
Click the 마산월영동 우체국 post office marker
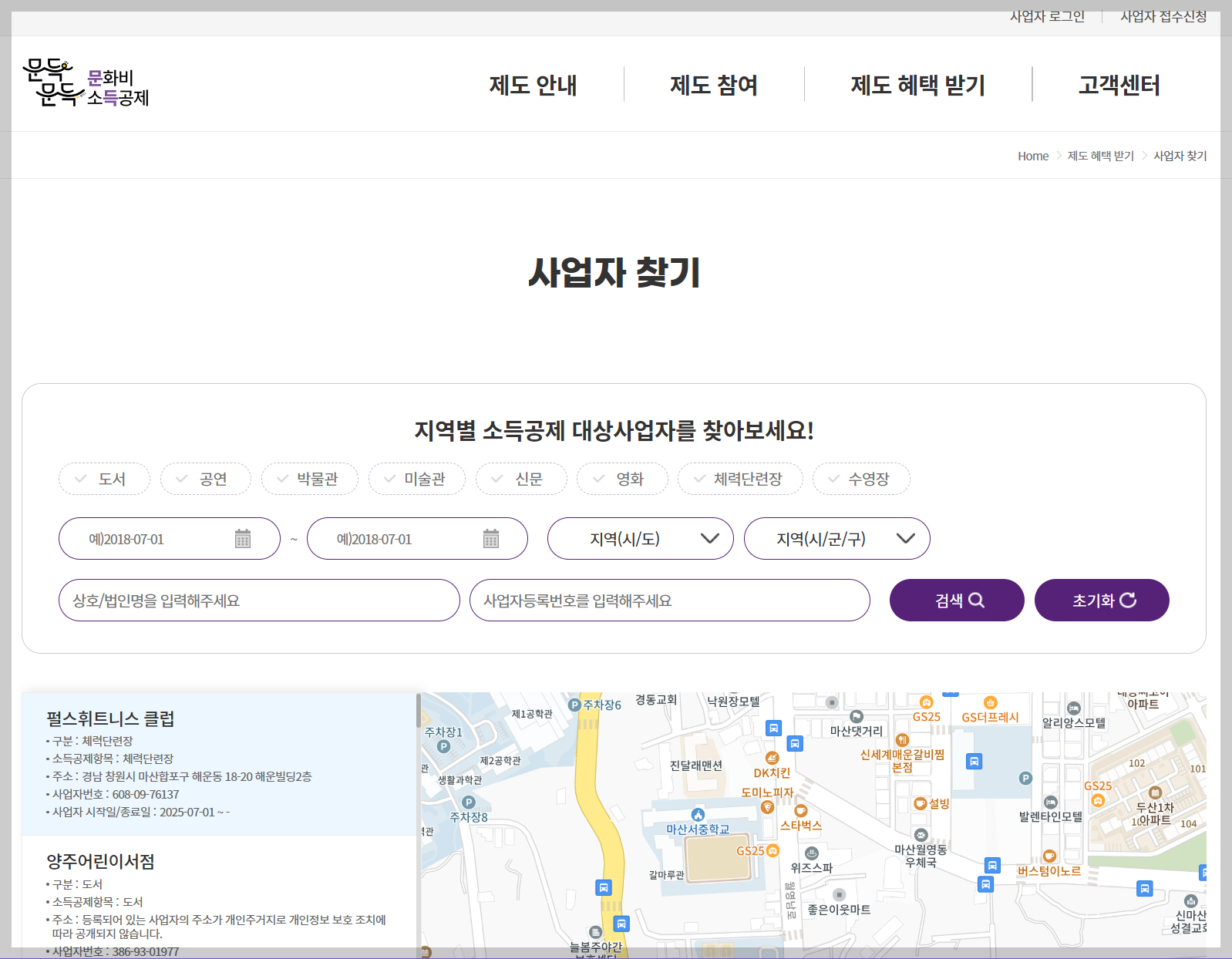(x=921, y=835)
